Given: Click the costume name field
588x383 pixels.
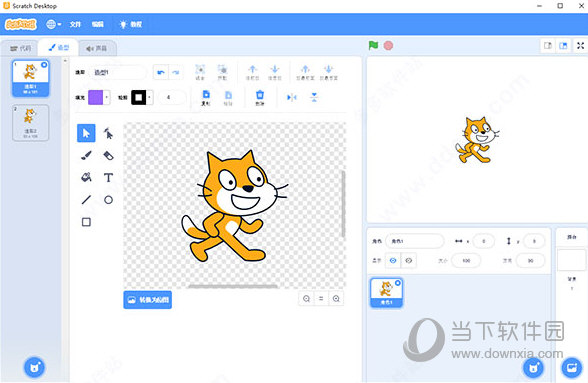Looking at the screenshot, I should pyautogui.click(x=118, y=72).
